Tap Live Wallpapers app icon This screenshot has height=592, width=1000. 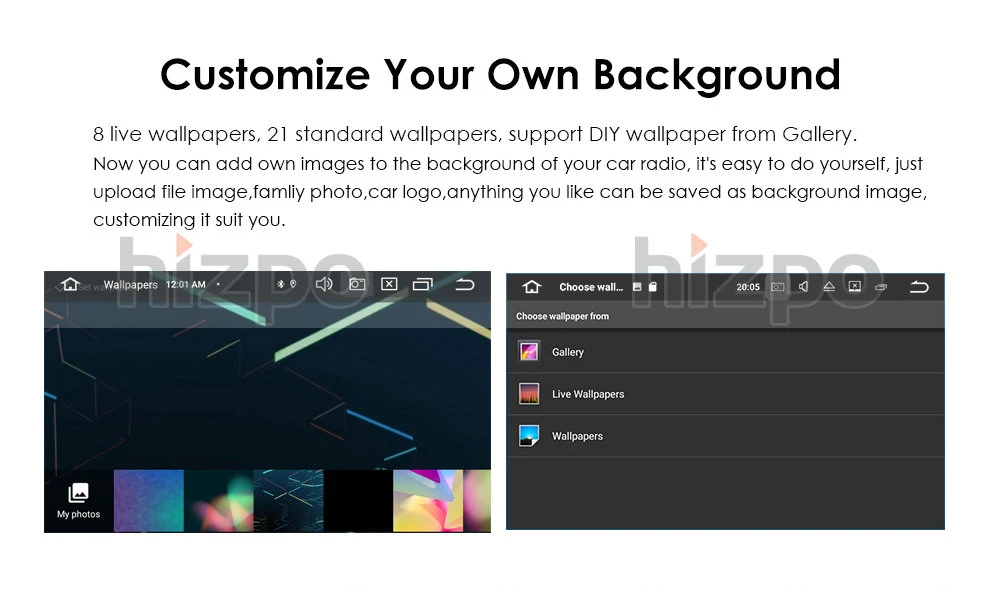(529, 394)
